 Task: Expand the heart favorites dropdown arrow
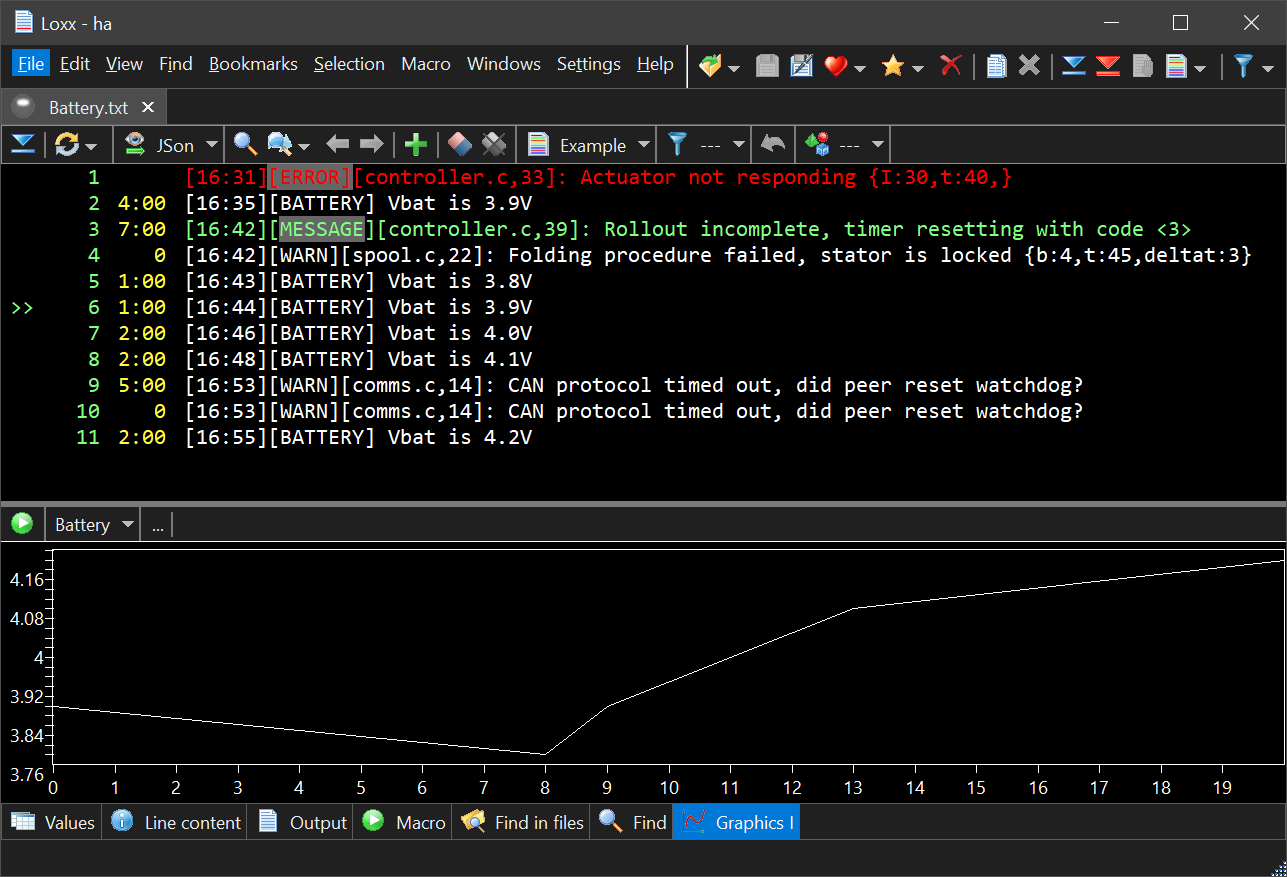tap(860, 68)
